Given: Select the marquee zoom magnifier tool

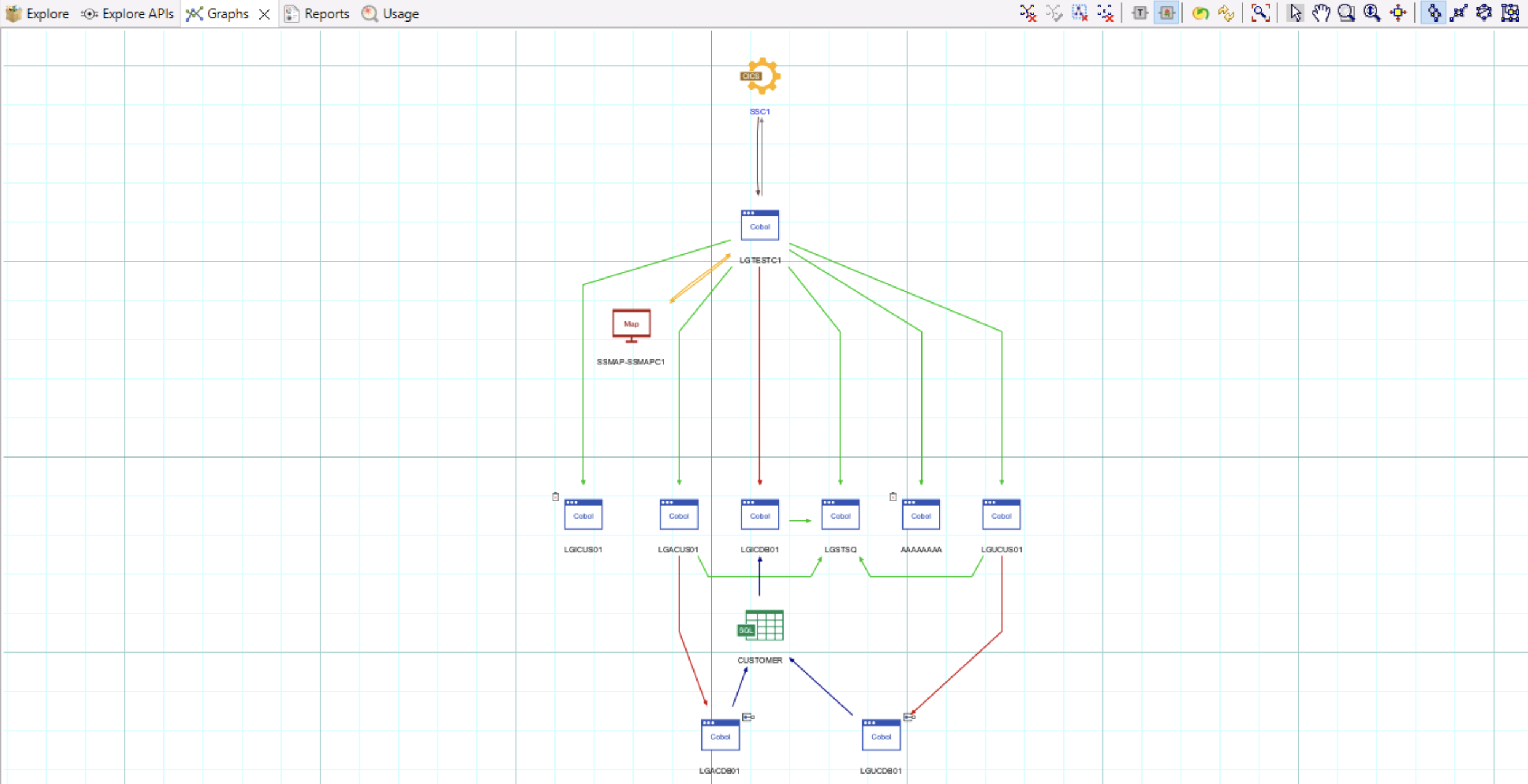Looking at the screenshot, I should (1346, 13).
